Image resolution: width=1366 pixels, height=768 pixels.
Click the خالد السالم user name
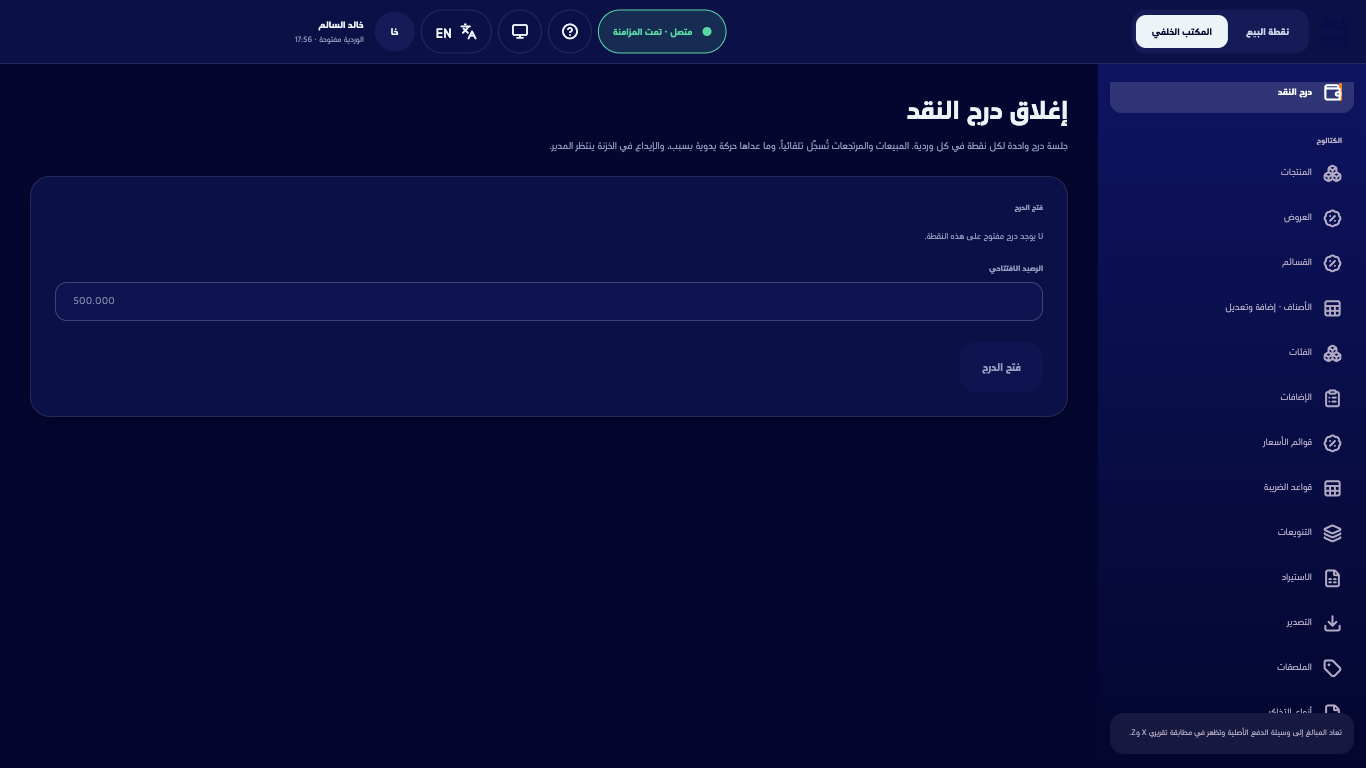coord(341,24)
